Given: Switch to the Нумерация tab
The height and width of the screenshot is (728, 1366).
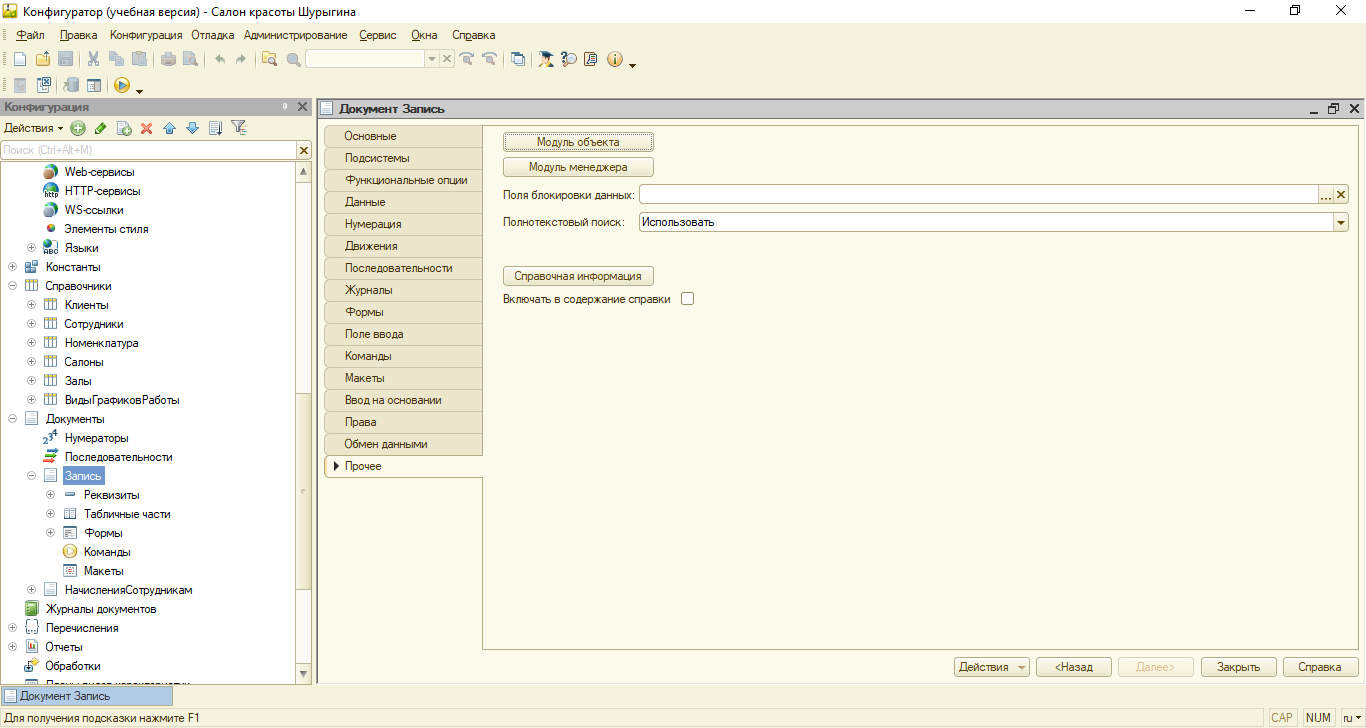Looking at the screenshot, I should coord(403,224).
